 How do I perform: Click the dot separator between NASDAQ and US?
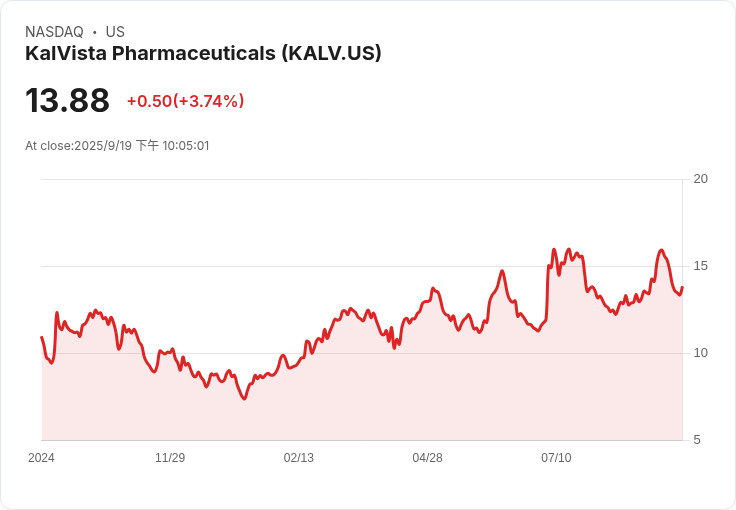coord(94,32)
